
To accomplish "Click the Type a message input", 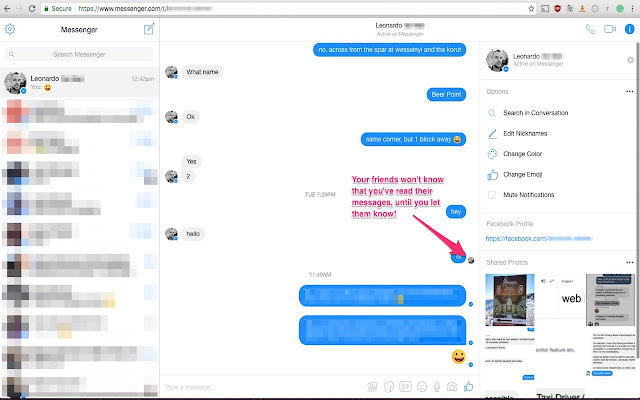I will (261, 387).
